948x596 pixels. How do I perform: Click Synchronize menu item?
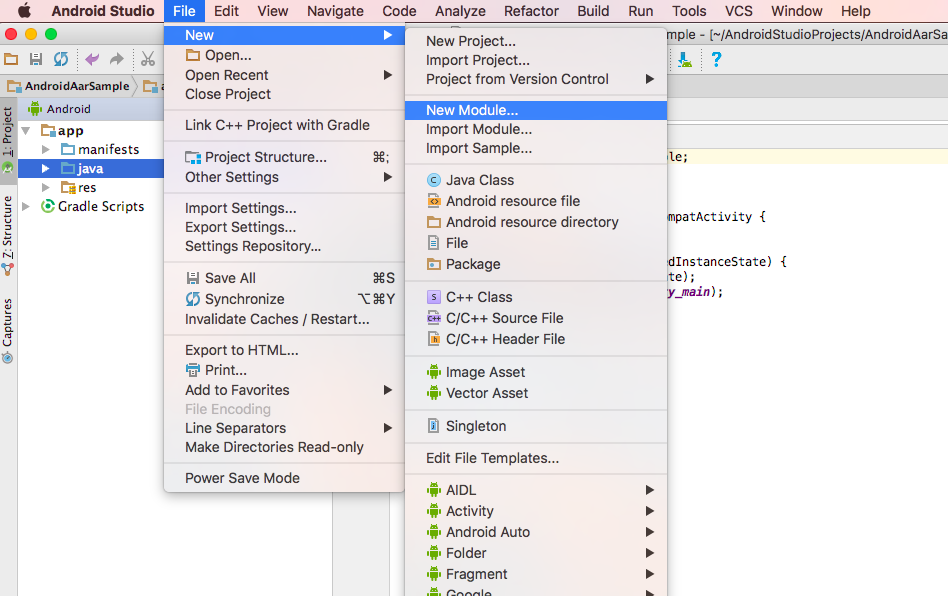coord(284,299)
